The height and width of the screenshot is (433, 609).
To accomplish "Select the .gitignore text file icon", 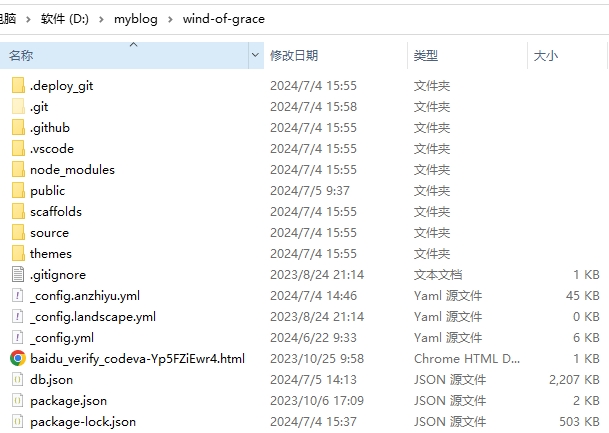I will click(18, 275).
